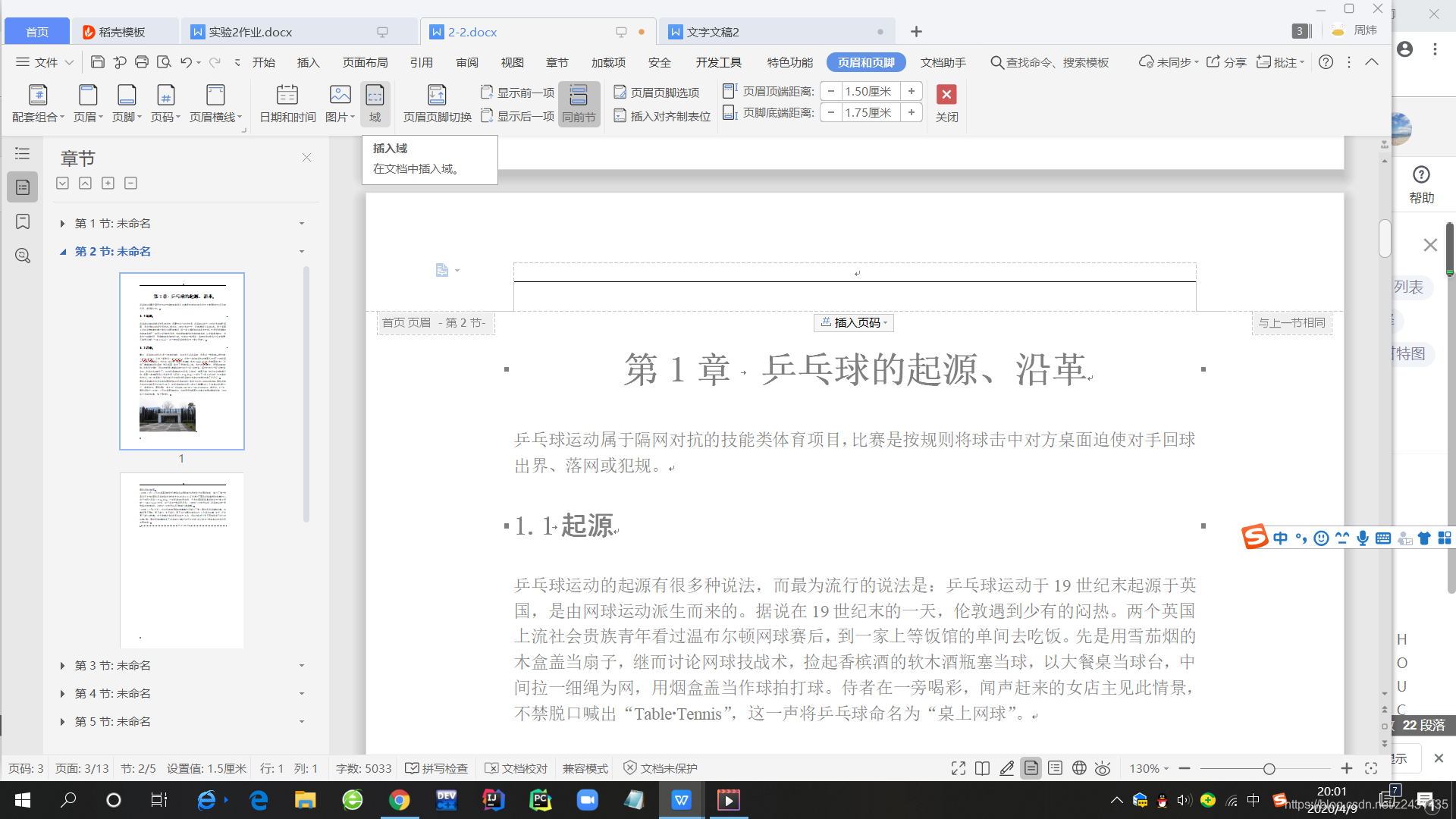Open Print Preview icon with magnifier
The width and height of the screenshot is (1456, 819).
[164, 62]
